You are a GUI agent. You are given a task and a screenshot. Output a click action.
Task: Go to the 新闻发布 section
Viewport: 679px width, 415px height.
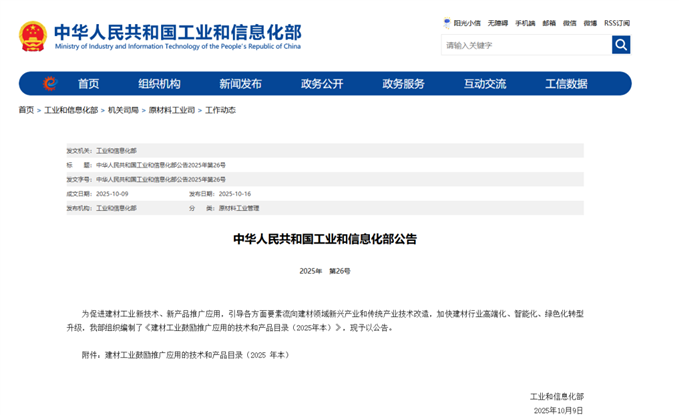pos(240,84)
